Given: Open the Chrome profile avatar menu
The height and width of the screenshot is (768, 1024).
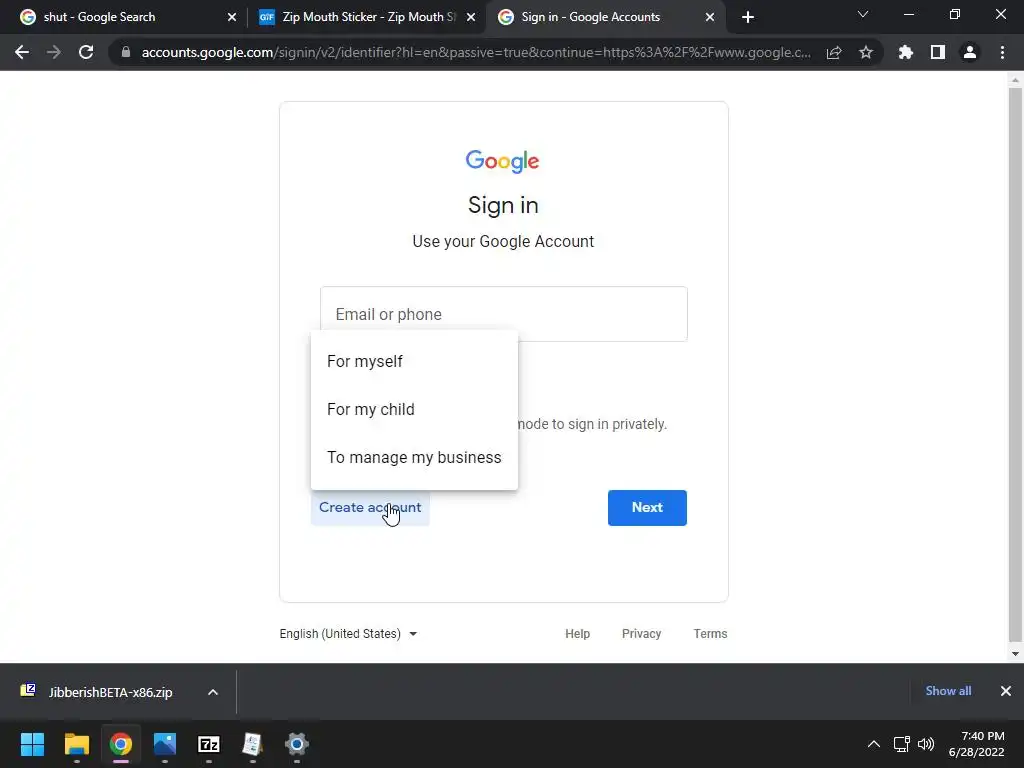Looking at the screenshot, I should click(x=970, y=52).
